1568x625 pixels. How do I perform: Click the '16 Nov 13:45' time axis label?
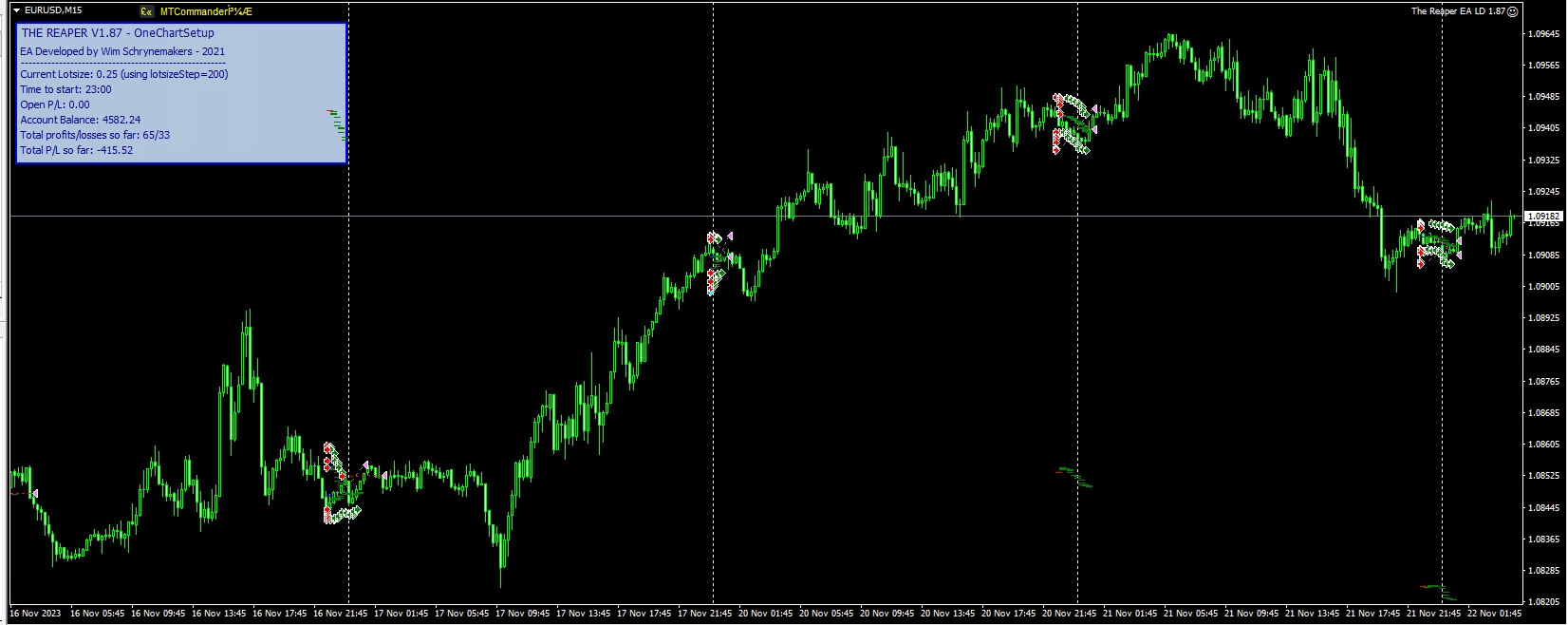(218, 613)
